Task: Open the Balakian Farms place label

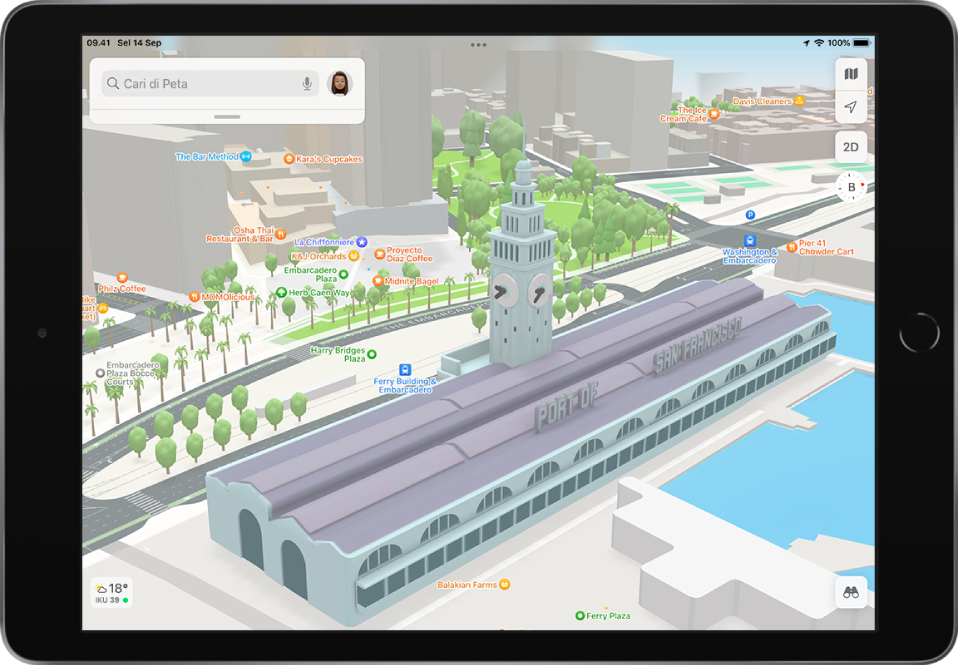Action: 505,584
